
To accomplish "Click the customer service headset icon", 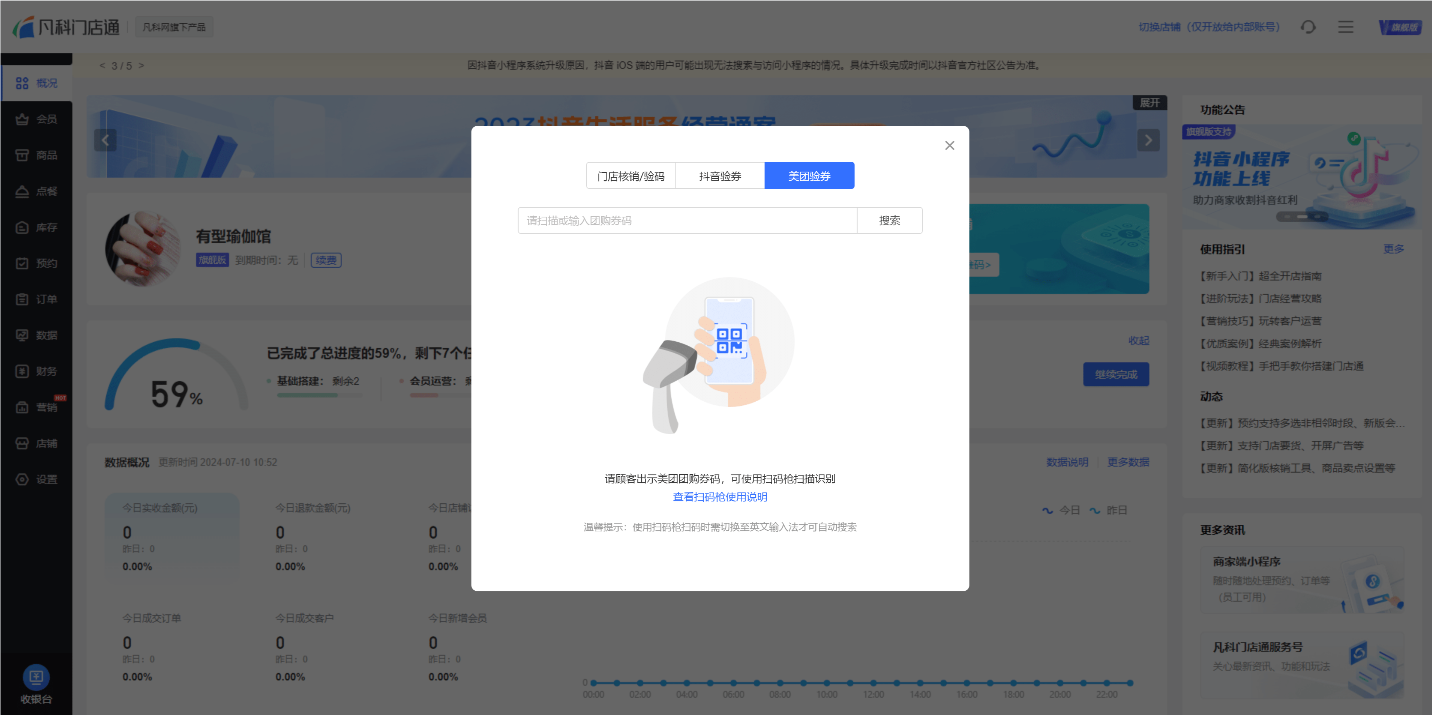I will [x=1308, y=27].
